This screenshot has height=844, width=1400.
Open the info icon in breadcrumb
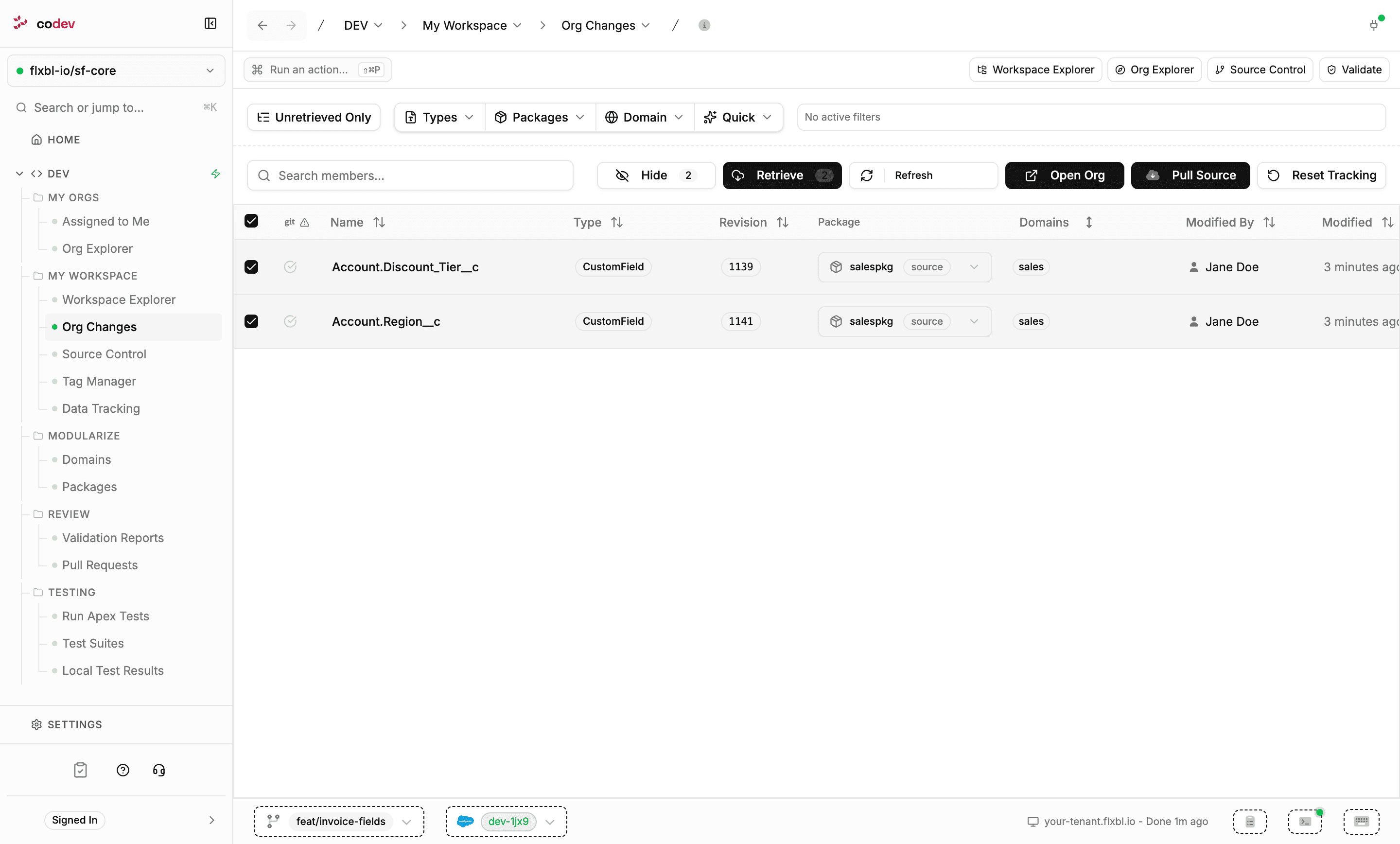[x=704, y=25]
